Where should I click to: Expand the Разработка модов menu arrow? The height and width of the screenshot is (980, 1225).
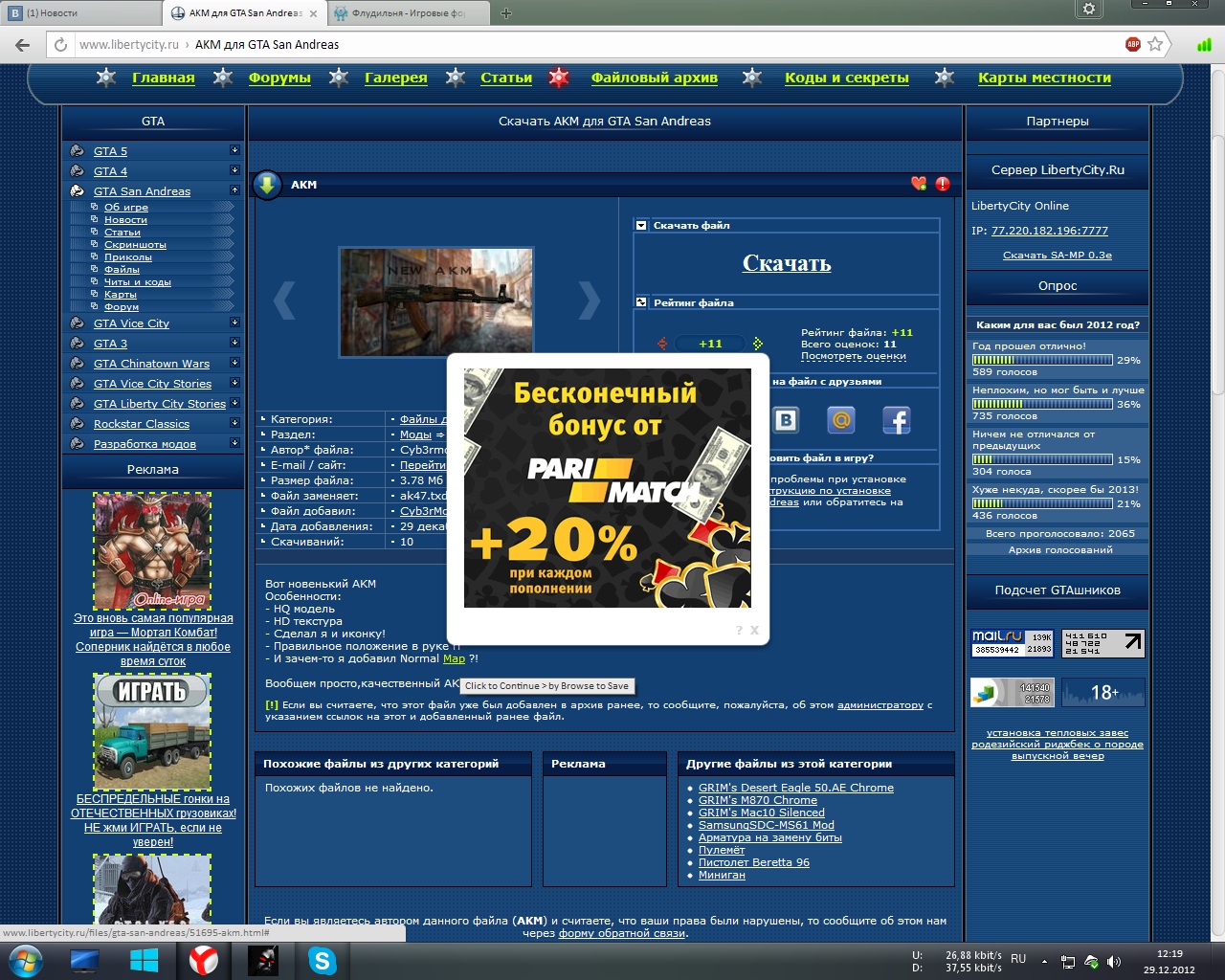tap(234, 443)
